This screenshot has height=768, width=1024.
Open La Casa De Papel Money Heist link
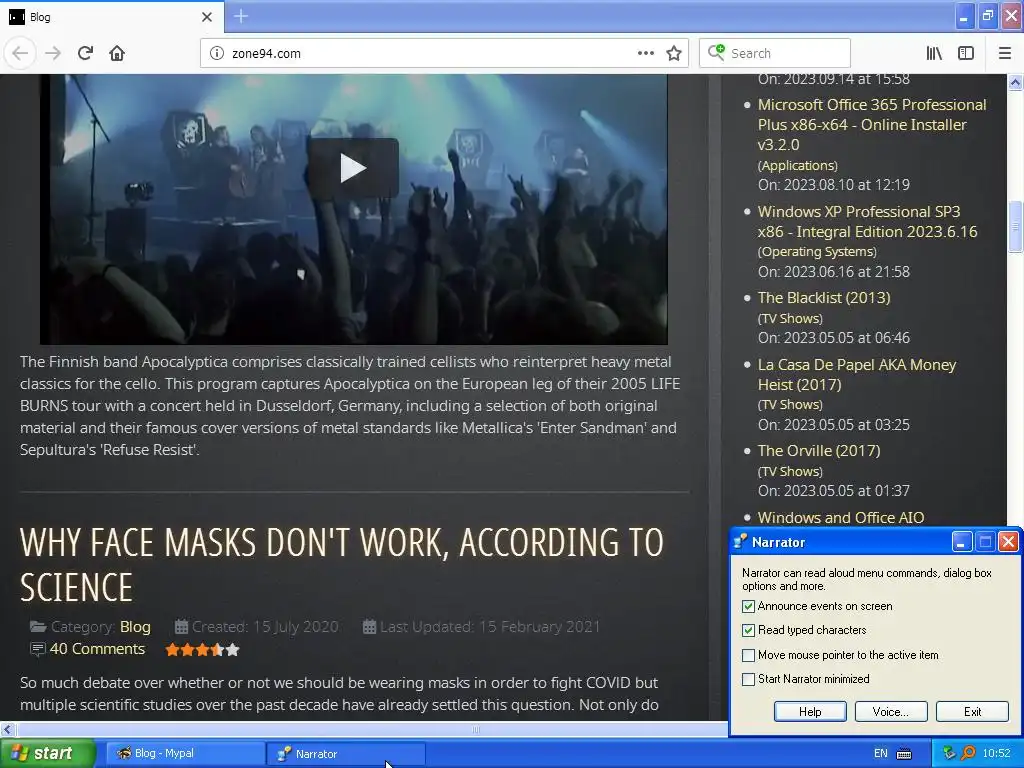(x=856, y=374)
